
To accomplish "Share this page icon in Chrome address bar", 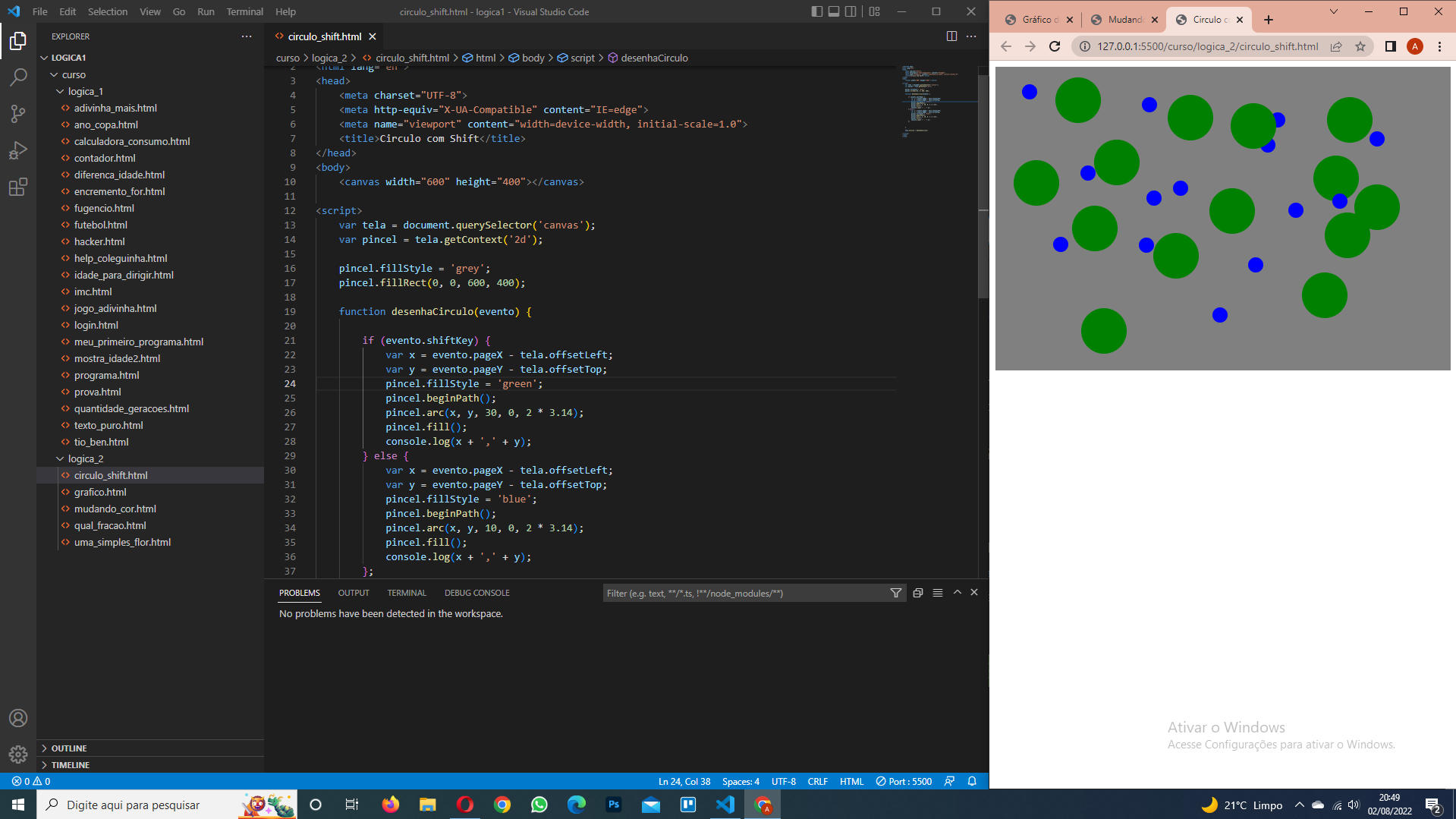I will [1336, 46].
